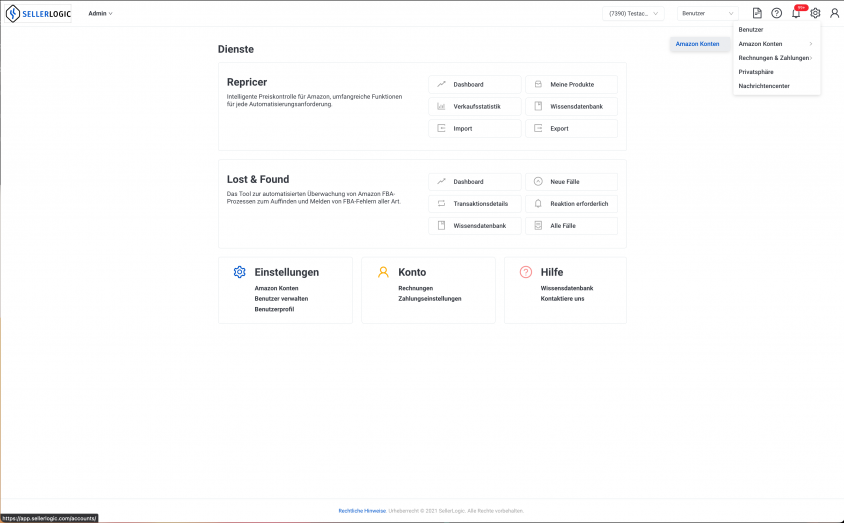This screenshot has width=844, height=523.
Task: Open the Benutzer dropdown selector
Action: [x=707, y=13]
